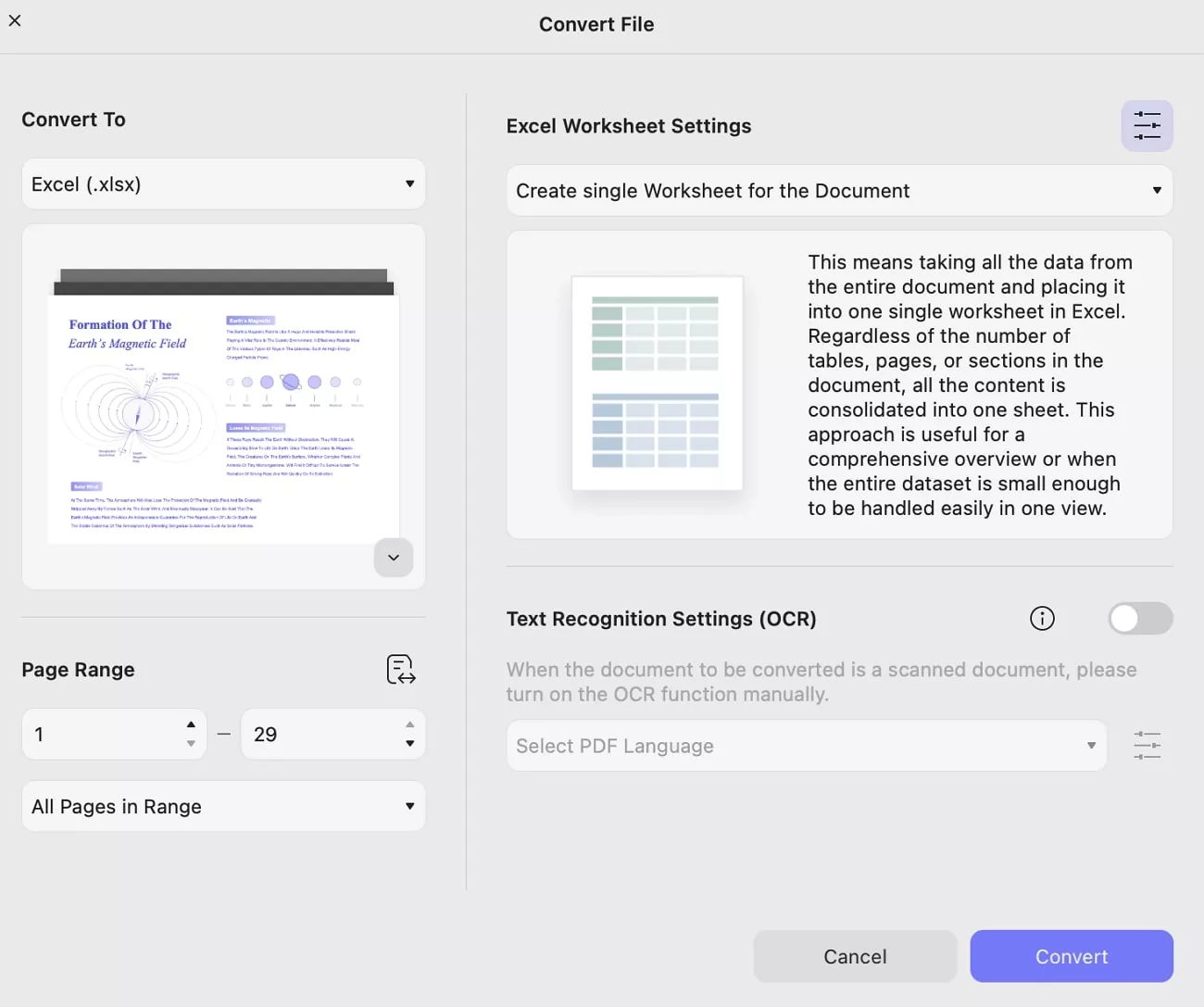Open the Select PDF Language dropdown
Image resolution: width=1204 pixels, height=1007 pixels.
coord(806,746)
